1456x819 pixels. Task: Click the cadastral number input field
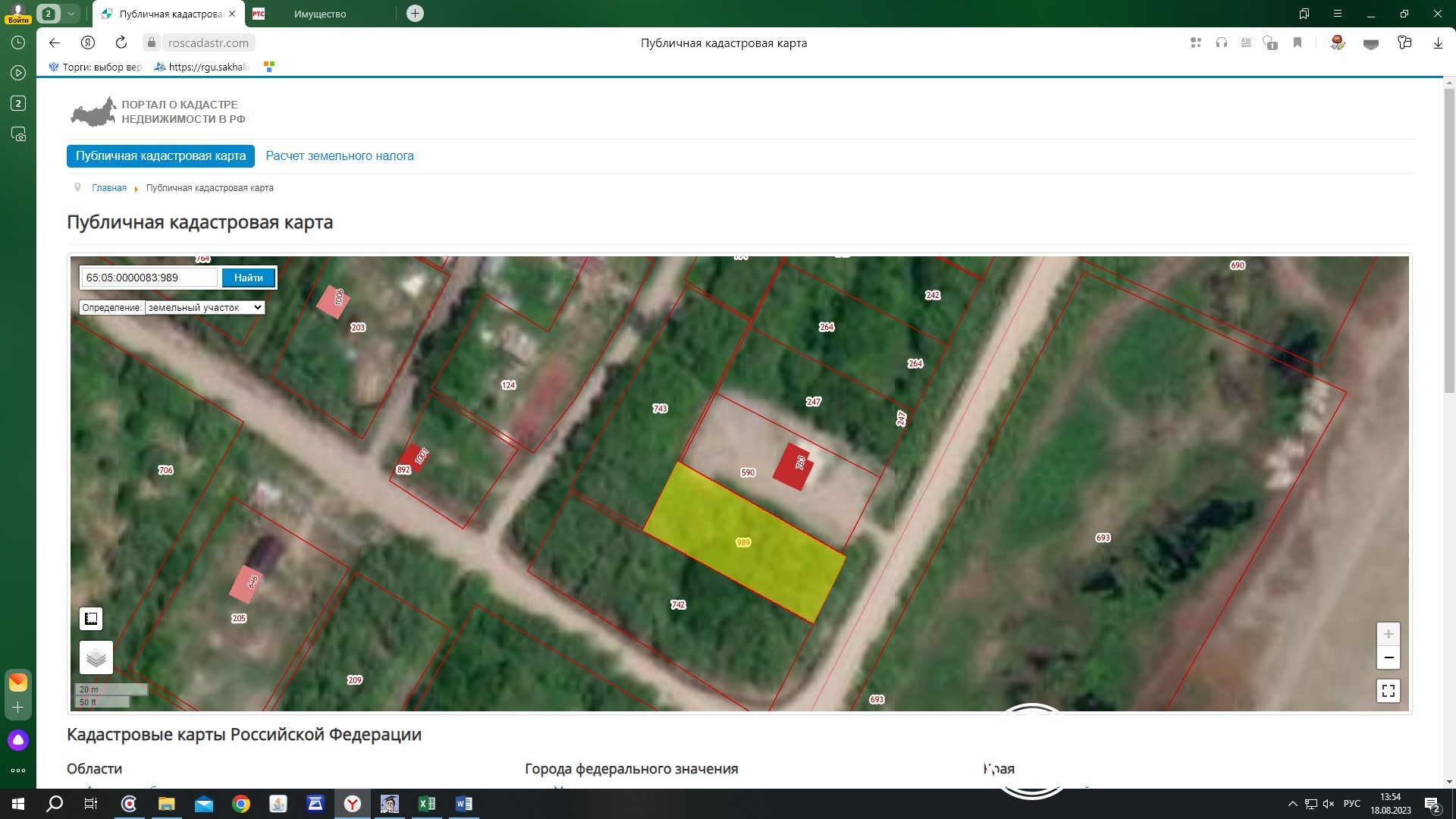[x=149, y=278]
